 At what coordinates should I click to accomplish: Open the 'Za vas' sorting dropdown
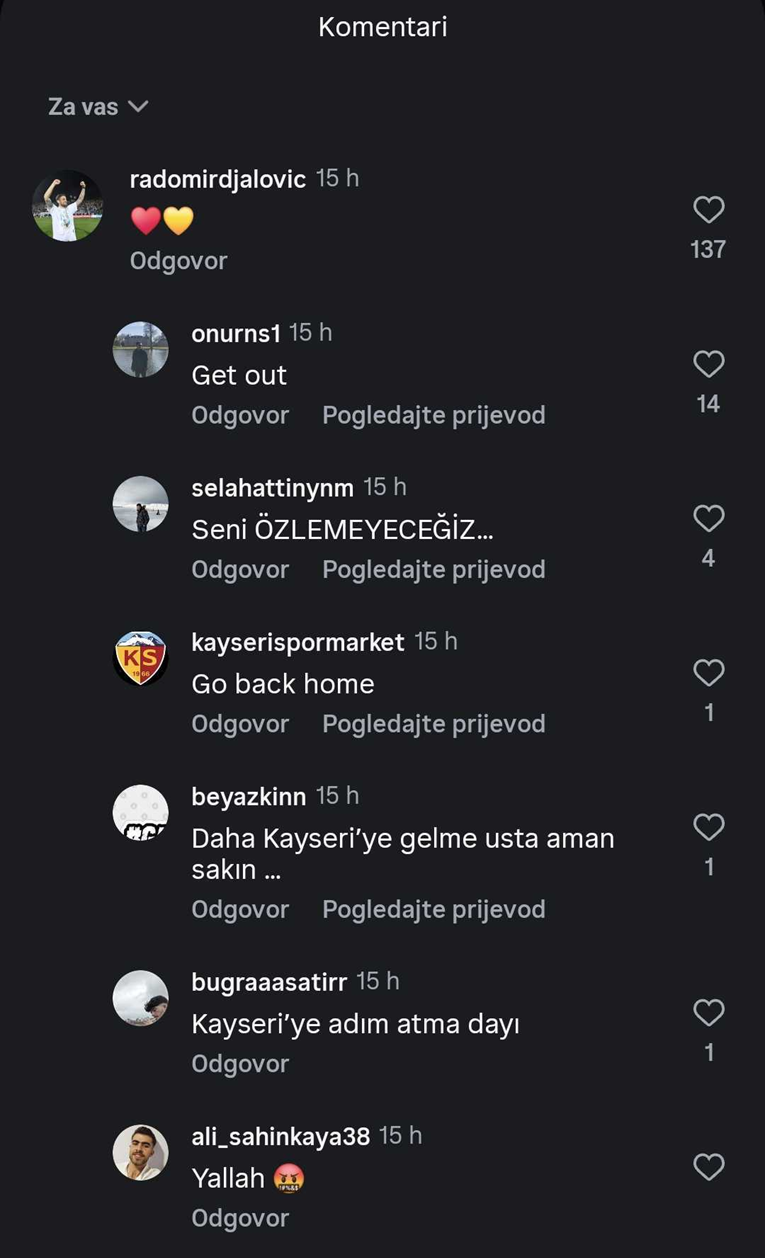[x=98, y=106]
